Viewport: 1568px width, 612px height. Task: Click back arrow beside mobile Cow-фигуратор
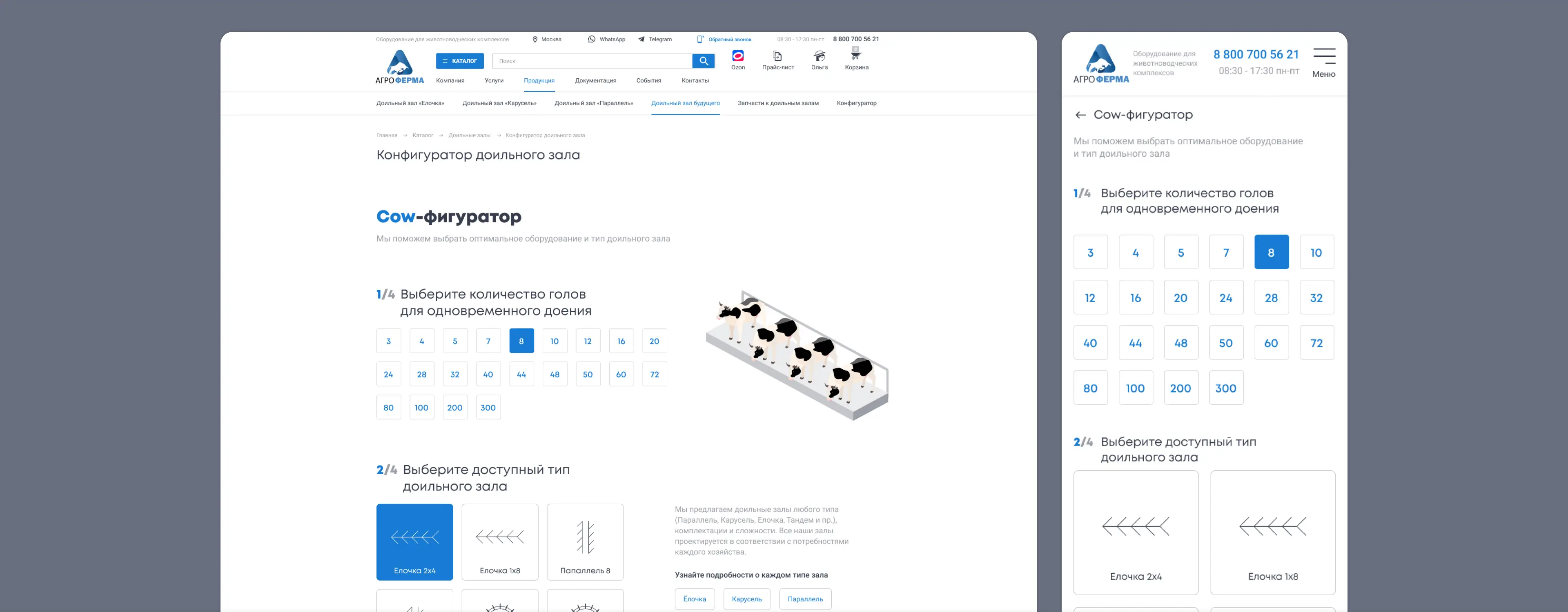coord(1080,115)
